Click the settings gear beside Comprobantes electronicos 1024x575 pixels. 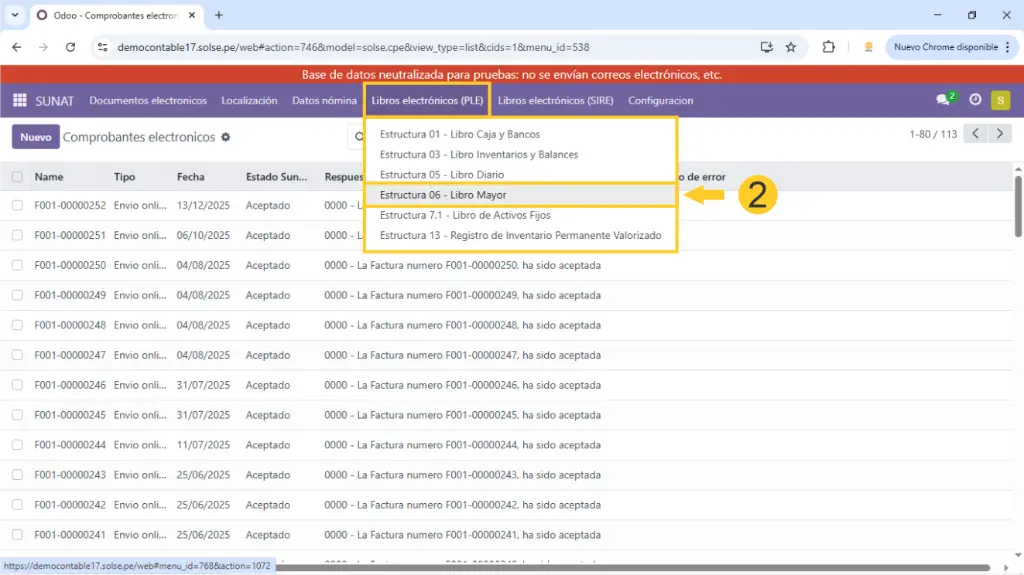[x=226, y=137]
